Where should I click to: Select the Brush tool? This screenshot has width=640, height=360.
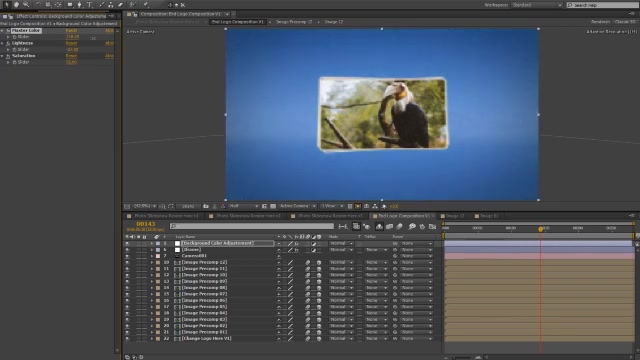[x=102, y=4]
